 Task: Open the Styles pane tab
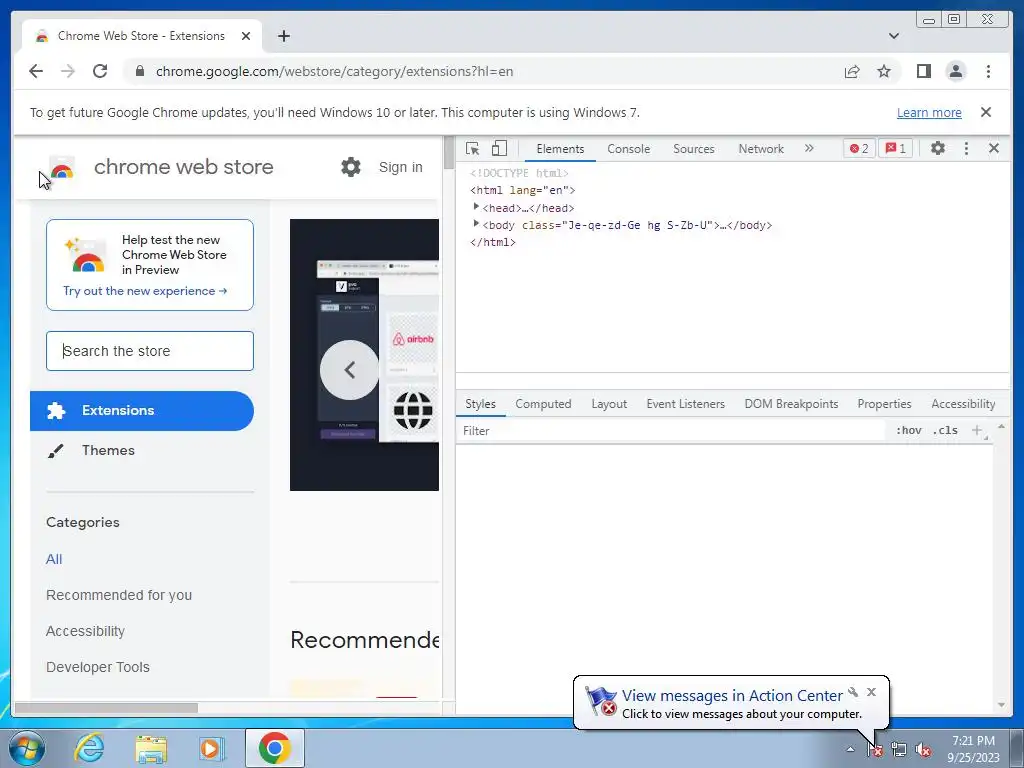480,404
